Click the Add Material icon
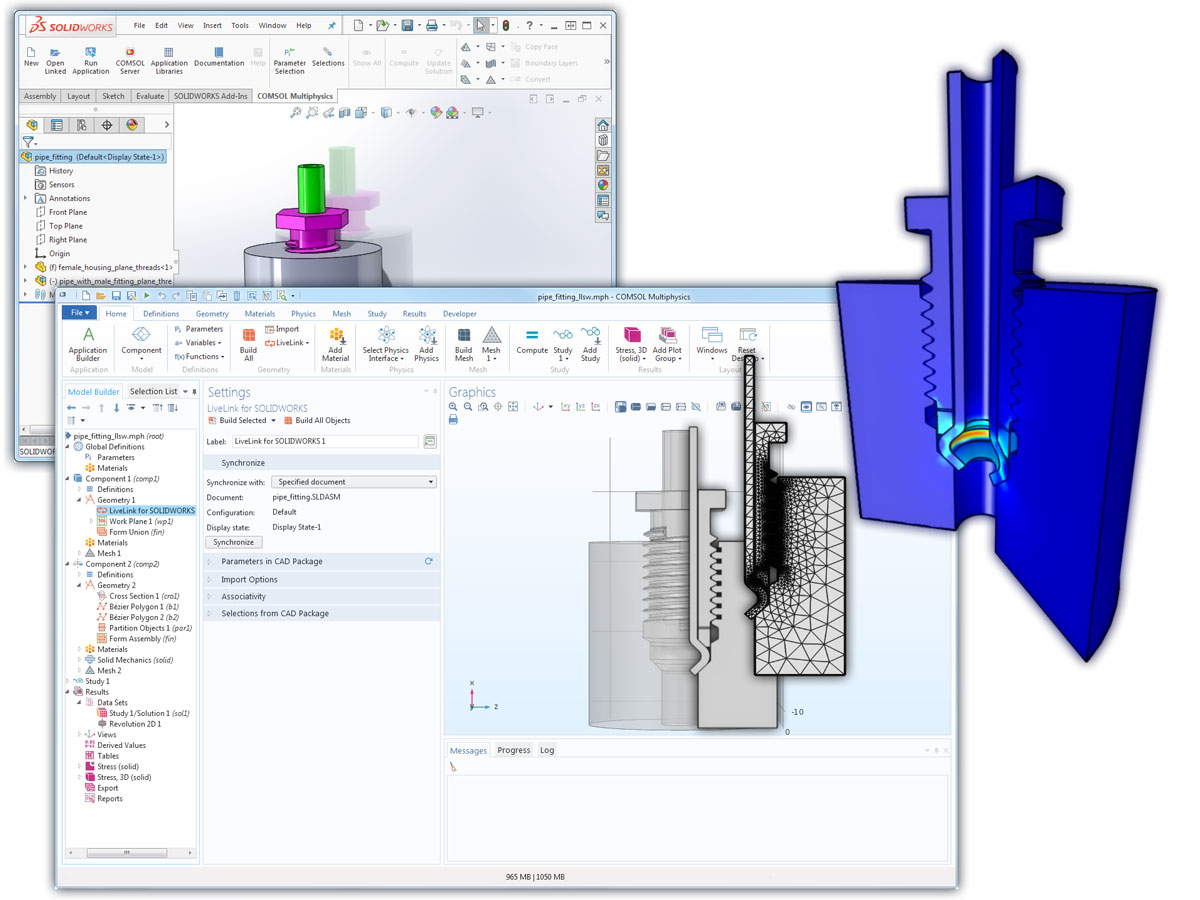The height and width of the screenshot is (900, 1200). tap(336, 337)
